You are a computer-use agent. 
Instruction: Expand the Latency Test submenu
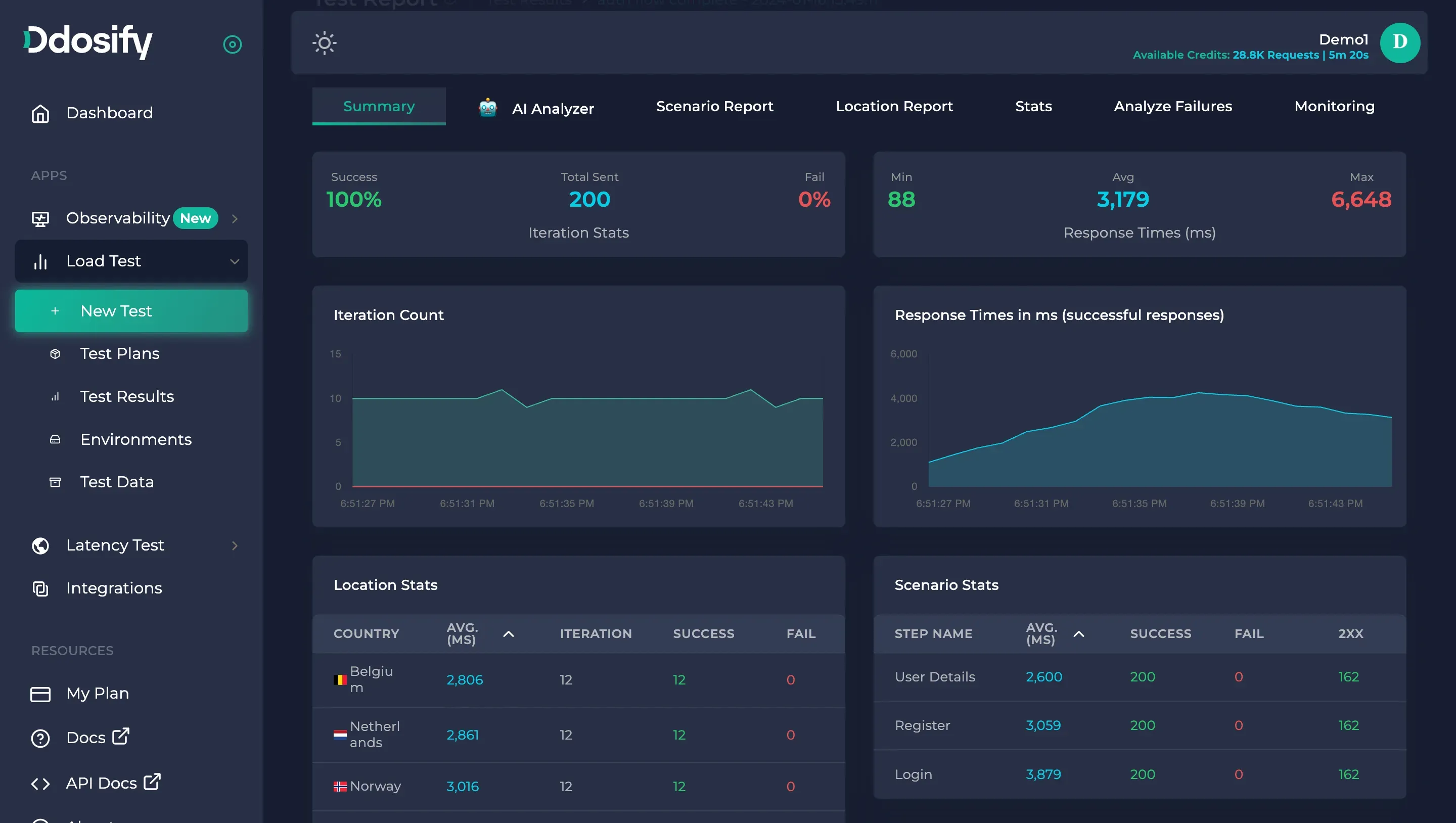click(x=235, y=545)
